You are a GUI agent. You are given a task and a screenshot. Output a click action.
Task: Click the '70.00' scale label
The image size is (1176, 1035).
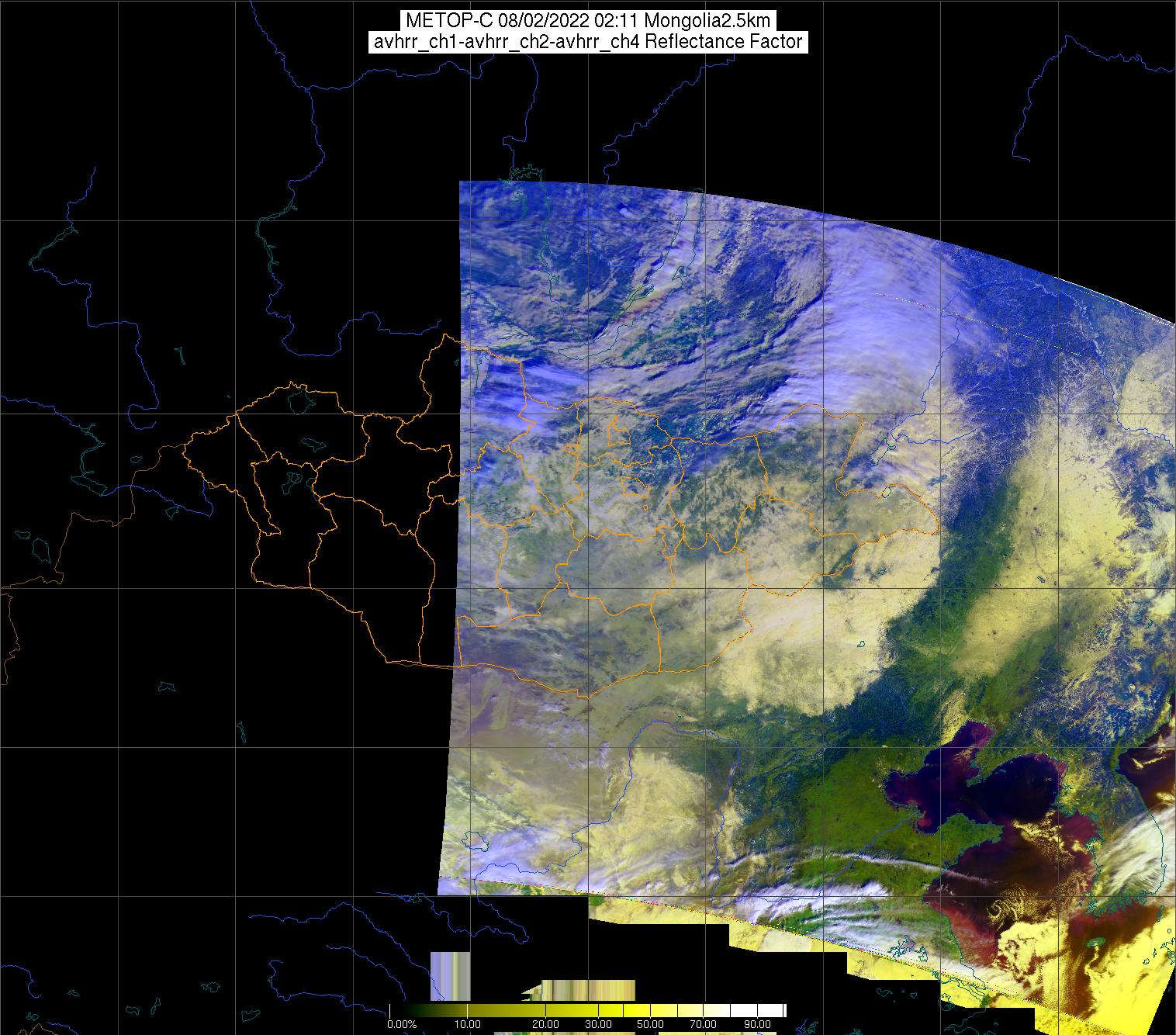tap(702, 1024)
